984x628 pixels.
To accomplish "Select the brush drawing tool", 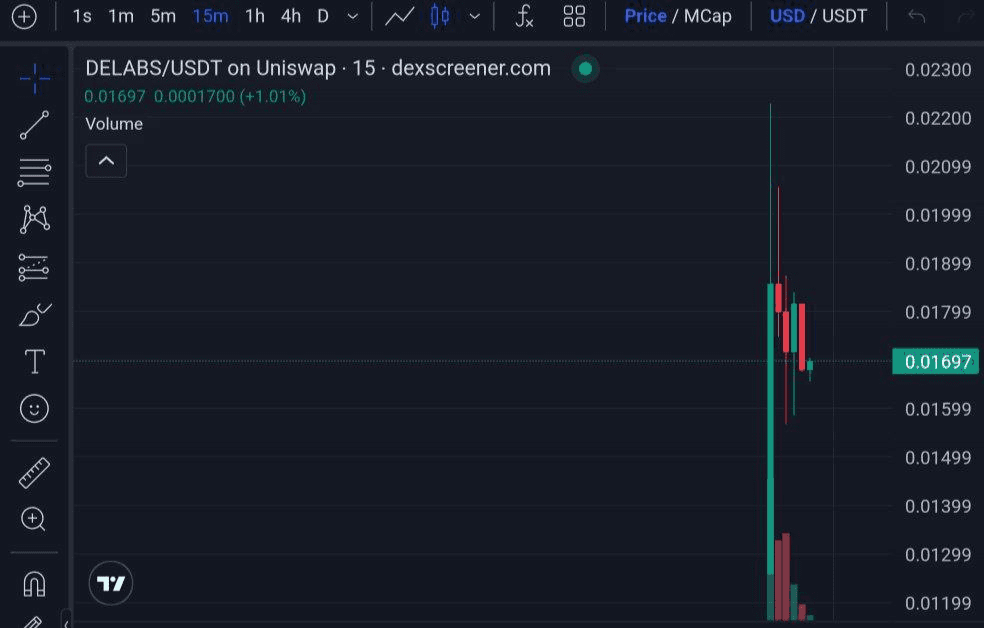I will pyautogui.click(x=35, y=314).
